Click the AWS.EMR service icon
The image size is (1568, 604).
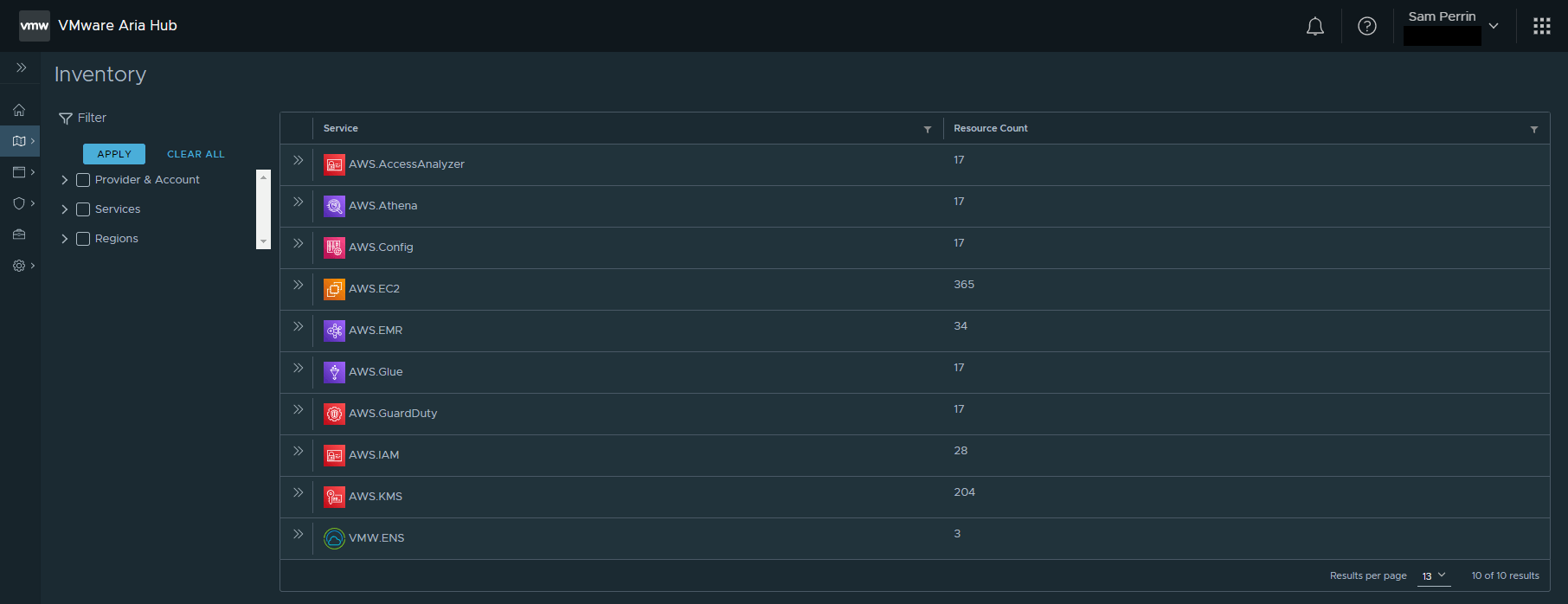tap(334, 331)
